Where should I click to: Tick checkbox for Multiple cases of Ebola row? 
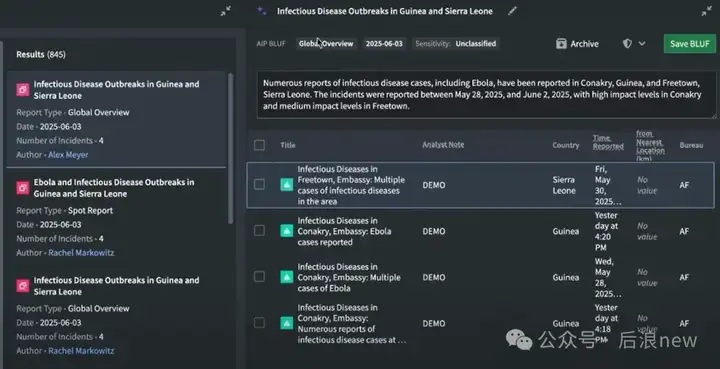259,277
